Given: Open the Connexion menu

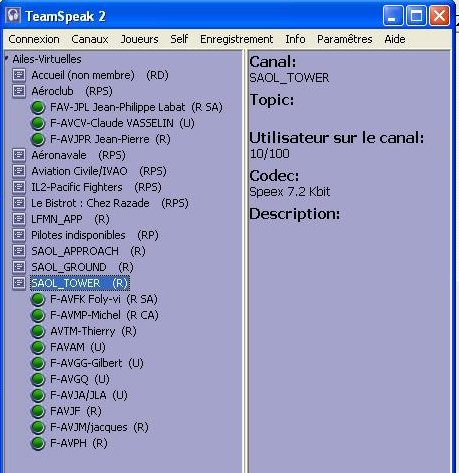Looking at the screenshot, I should pyautogui.click(x=34, y=39).
